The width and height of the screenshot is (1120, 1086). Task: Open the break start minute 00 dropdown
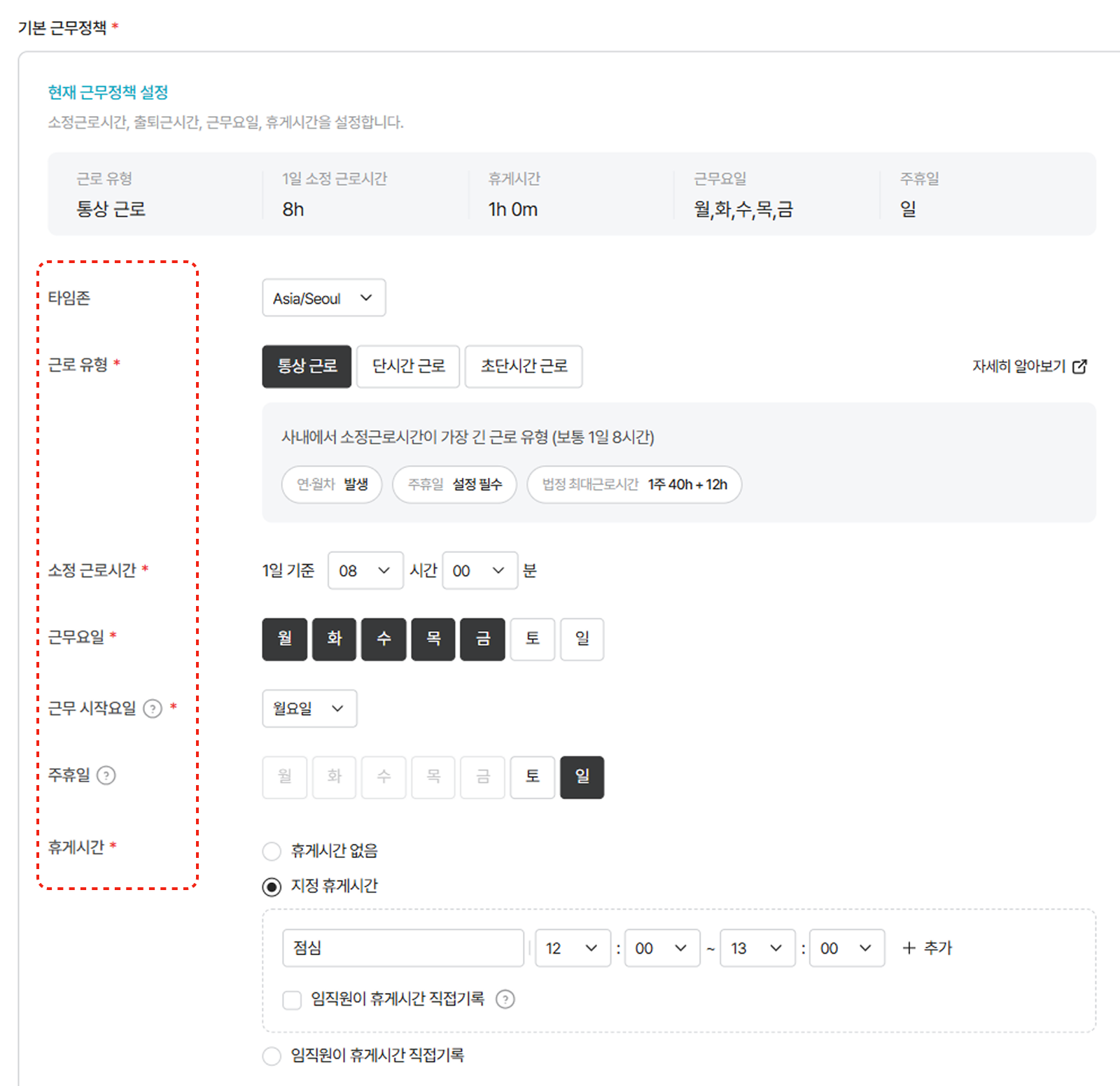[662, 948]
